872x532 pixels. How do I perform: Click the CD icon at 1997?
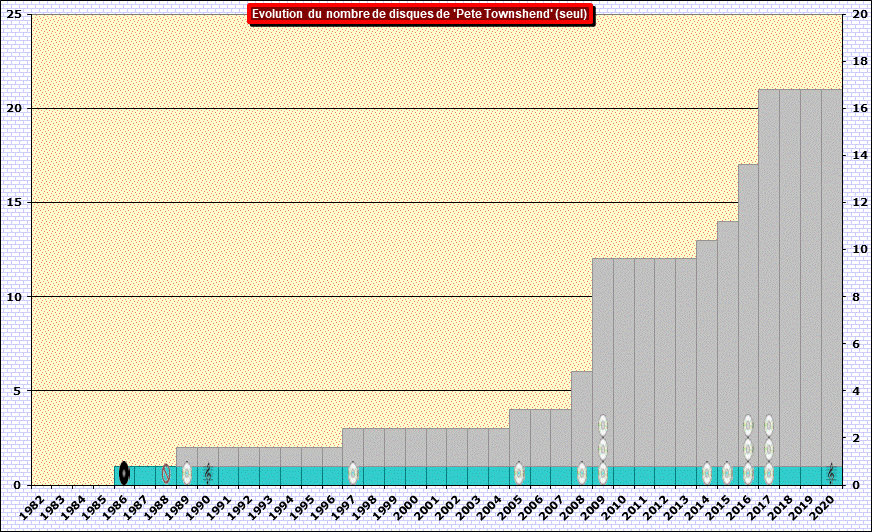353,473
